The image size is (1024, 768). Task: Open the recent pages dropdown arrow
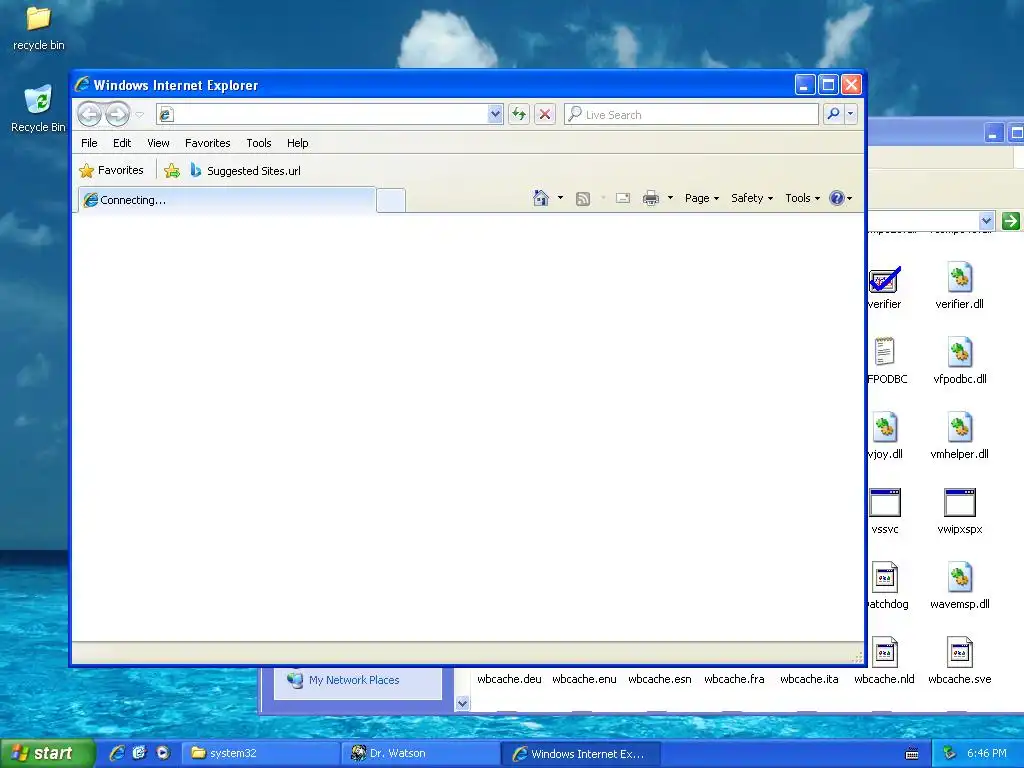tap(140, 114)
